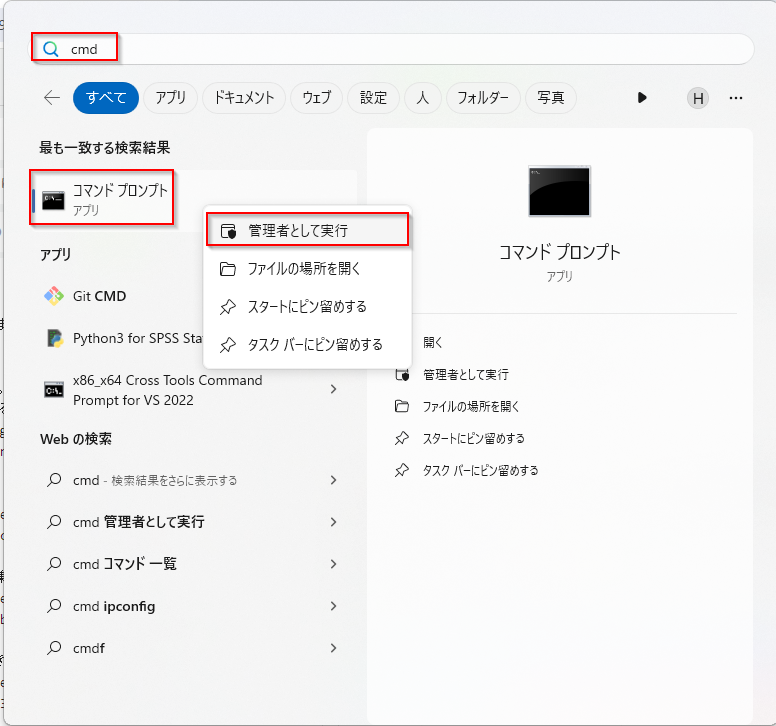Choose スタートにピン留めする in the context menu

click(x=307, y=307)
